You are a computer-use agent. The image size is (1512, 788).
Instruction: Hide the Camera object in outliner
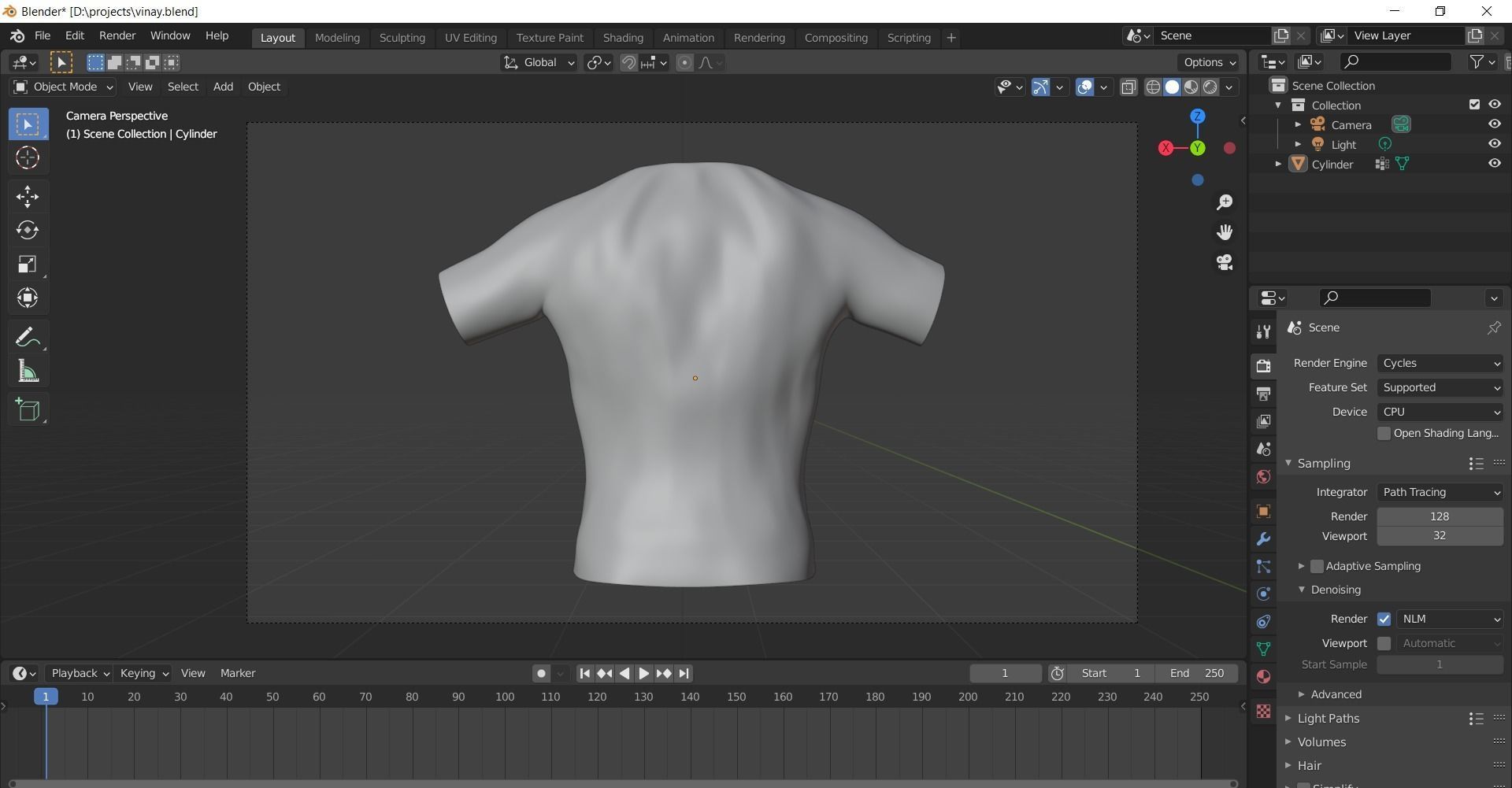coord(1494,124)
